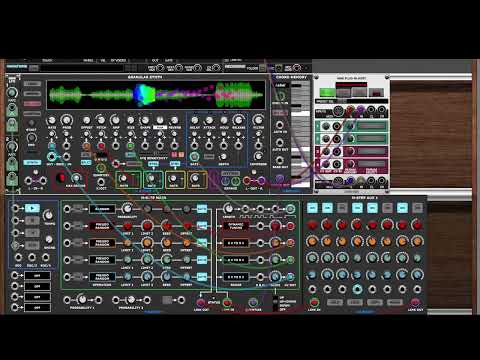The width and height of the screenshot is (480, 360).
Task: Turn the PROBABILITY 2 knob
Action: point(131,300)
